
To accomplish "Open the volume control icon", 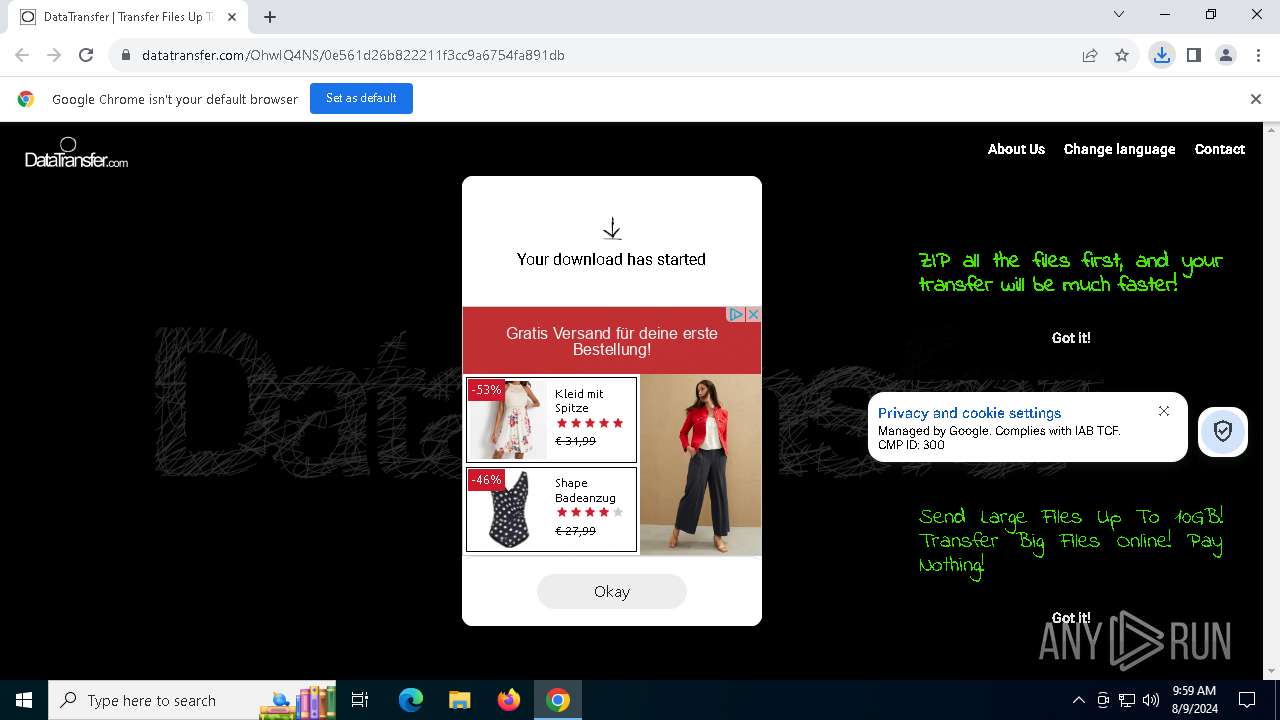I will [x=1151, y=700].
